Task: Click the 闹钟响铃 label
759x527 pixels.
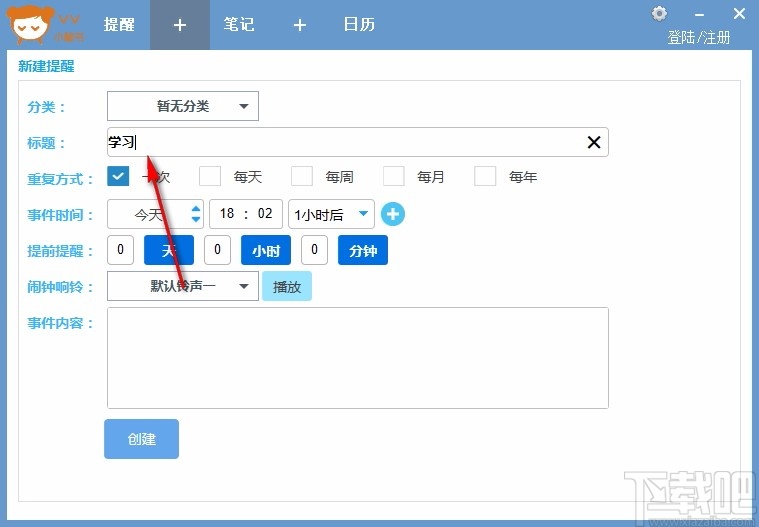Action: click(x=60, y=287)
